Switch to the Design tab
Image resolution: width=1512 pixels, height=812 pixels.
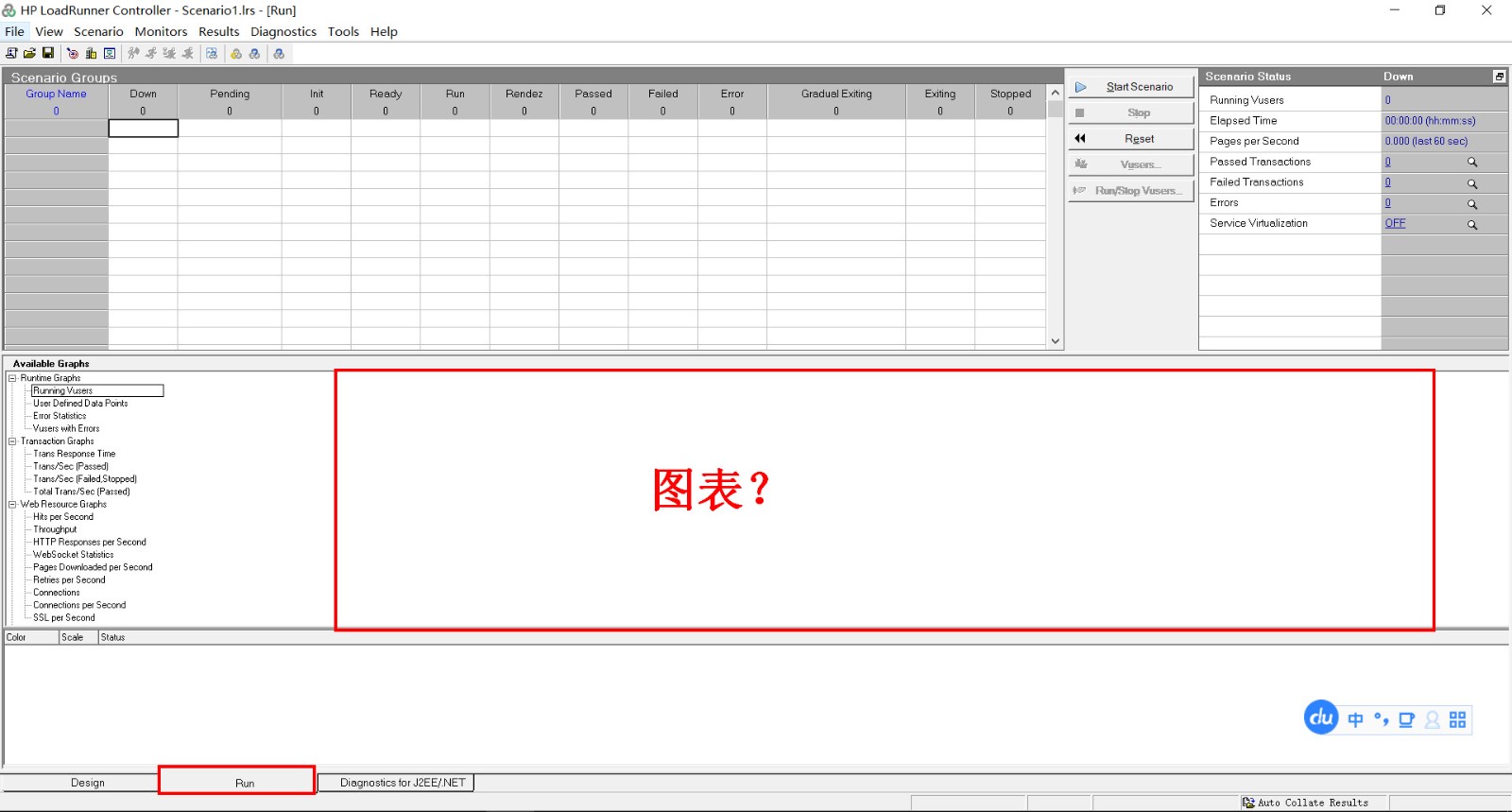88,783
